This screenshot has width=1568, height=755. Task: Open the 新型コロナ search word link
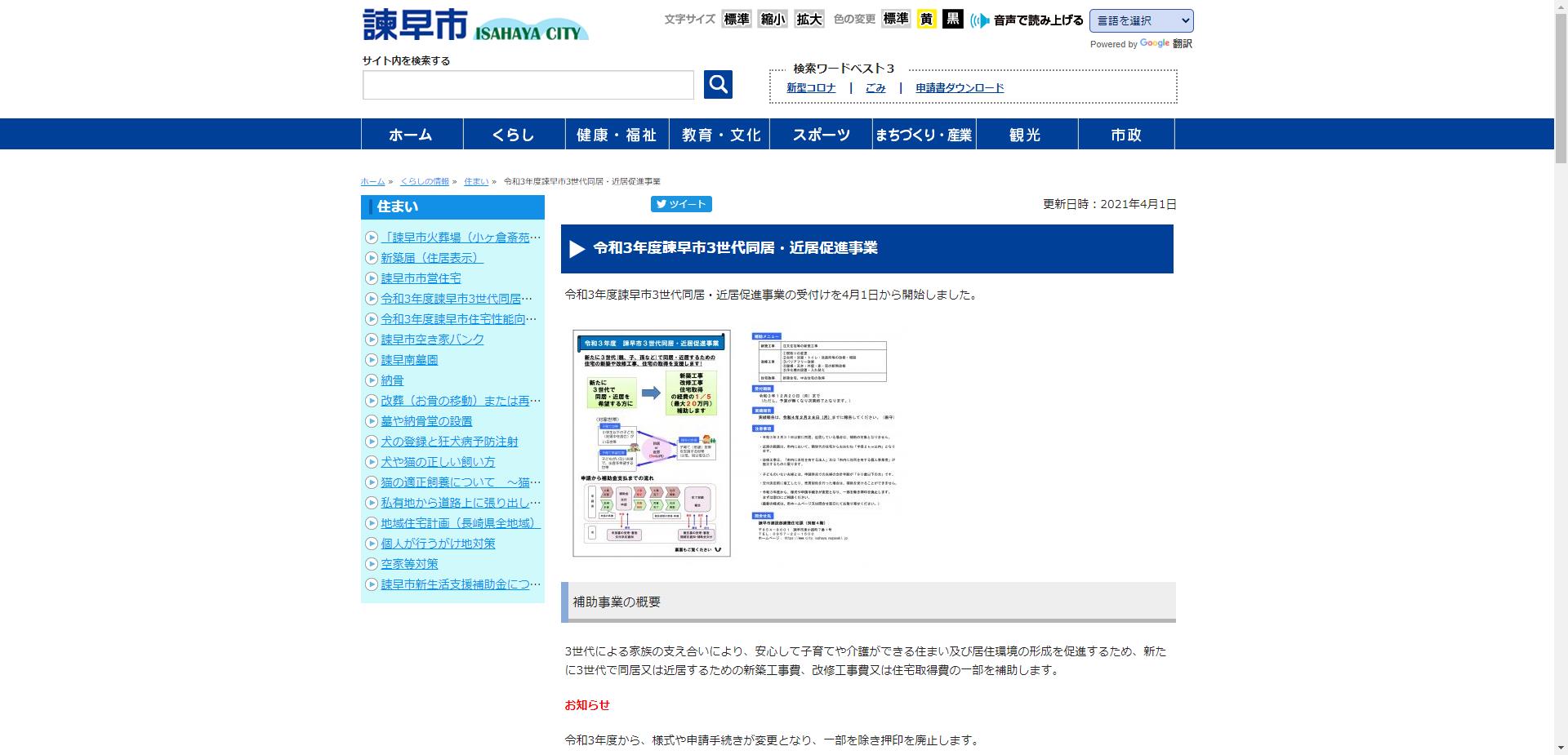click(812, 87)
